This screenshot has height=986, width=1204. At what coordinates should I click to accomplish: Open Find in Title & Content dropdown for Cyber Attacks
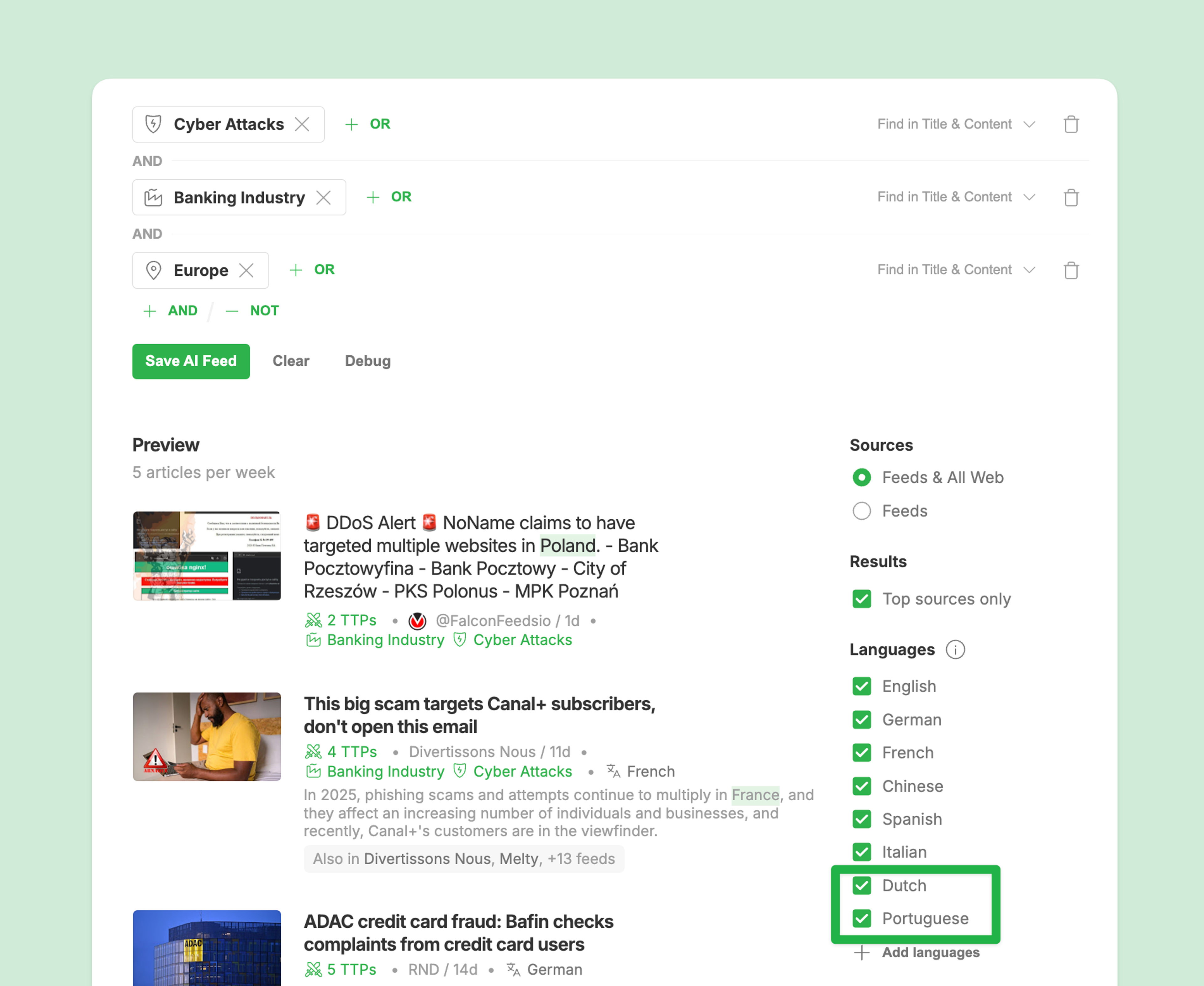point(956,124)
